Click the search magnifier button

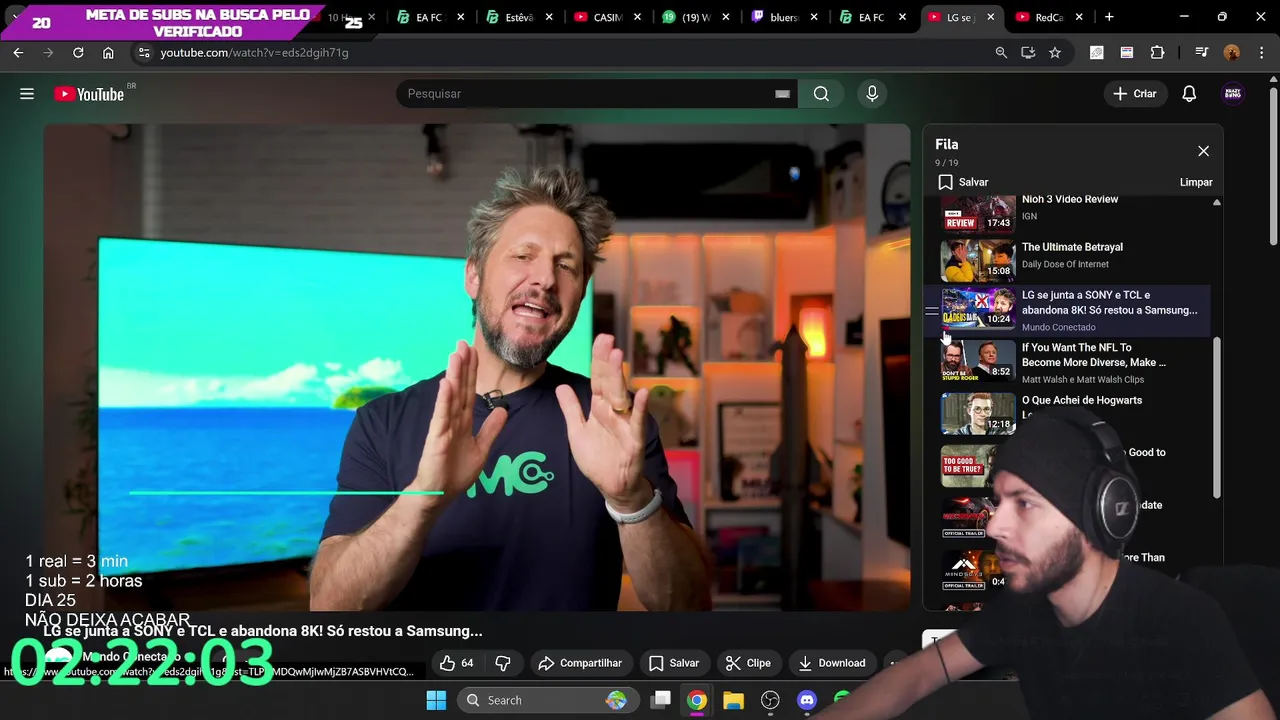point(821,94)
